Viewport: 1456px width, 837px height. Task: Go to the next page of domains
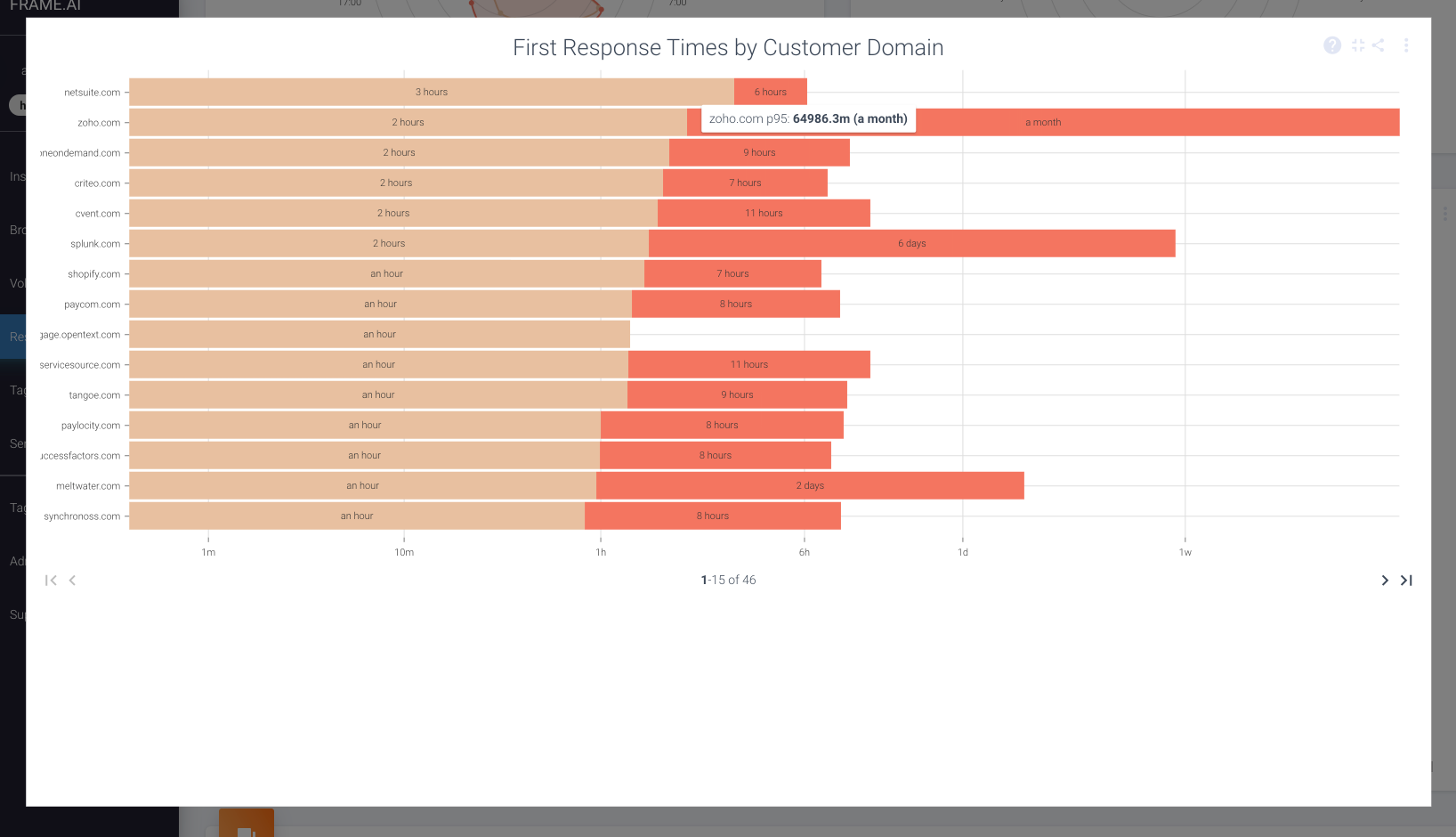[x=1385, y=581]
